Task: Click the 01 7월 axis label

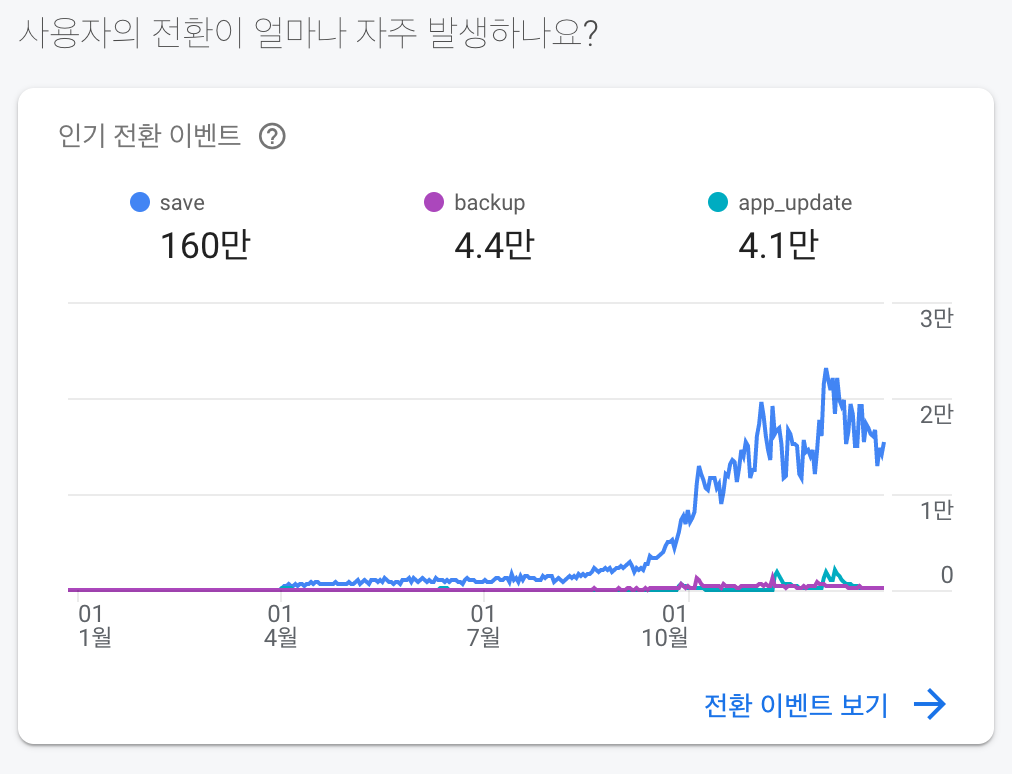Action: coord(484,624)
